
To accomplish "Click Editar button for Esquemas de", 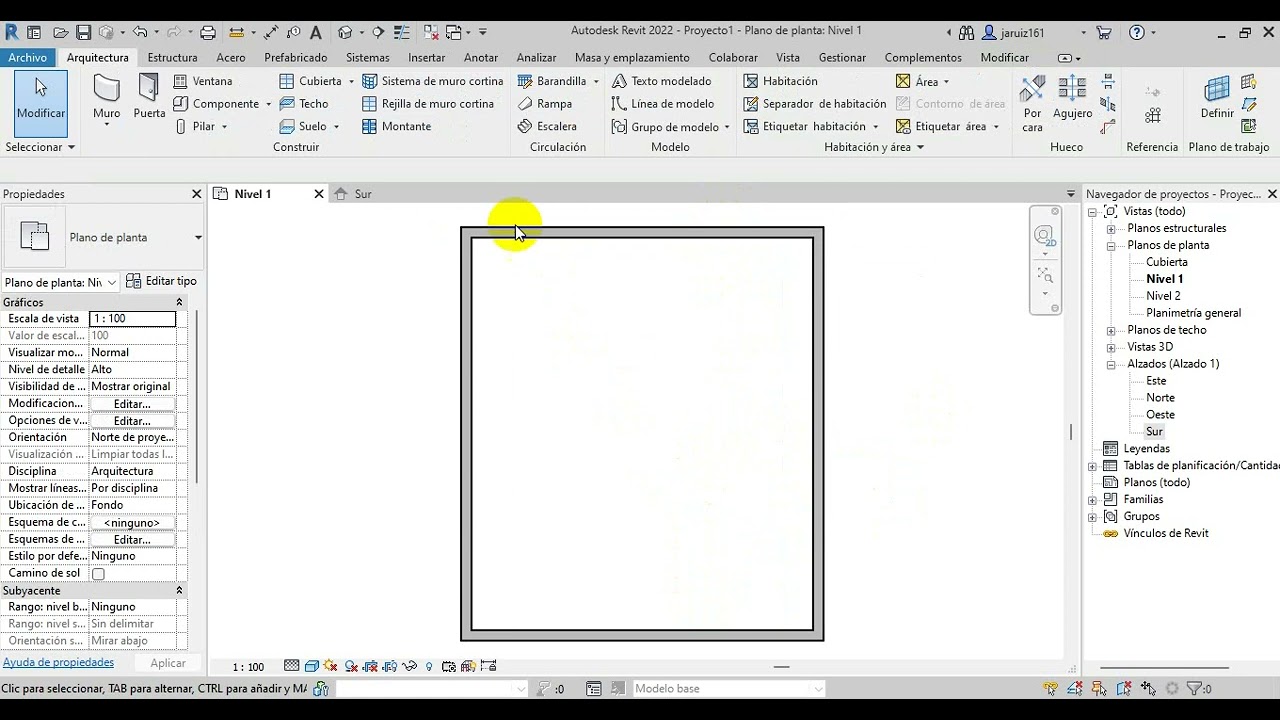I will tap(132, 540).
